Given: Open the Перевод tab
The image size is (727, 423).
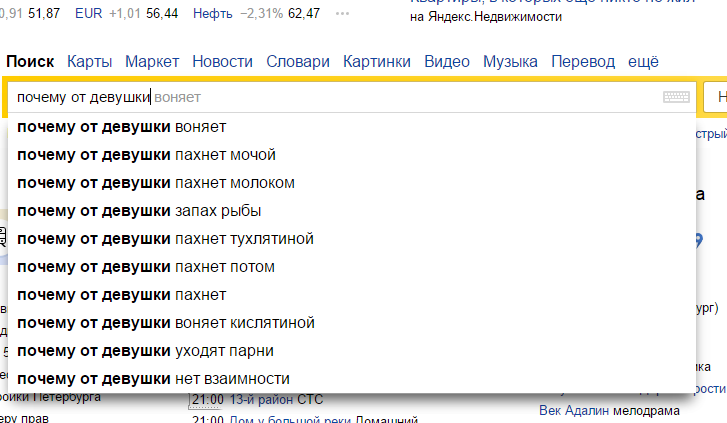Looking at the screenshot, I should coord(583,62).
